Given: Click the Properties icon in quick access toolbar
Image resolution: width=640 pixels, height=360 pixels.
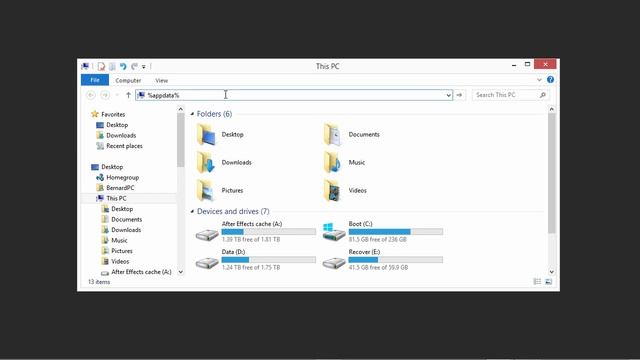Looking at the screenshot, I should pyautogui.click(x=101, y=66).
